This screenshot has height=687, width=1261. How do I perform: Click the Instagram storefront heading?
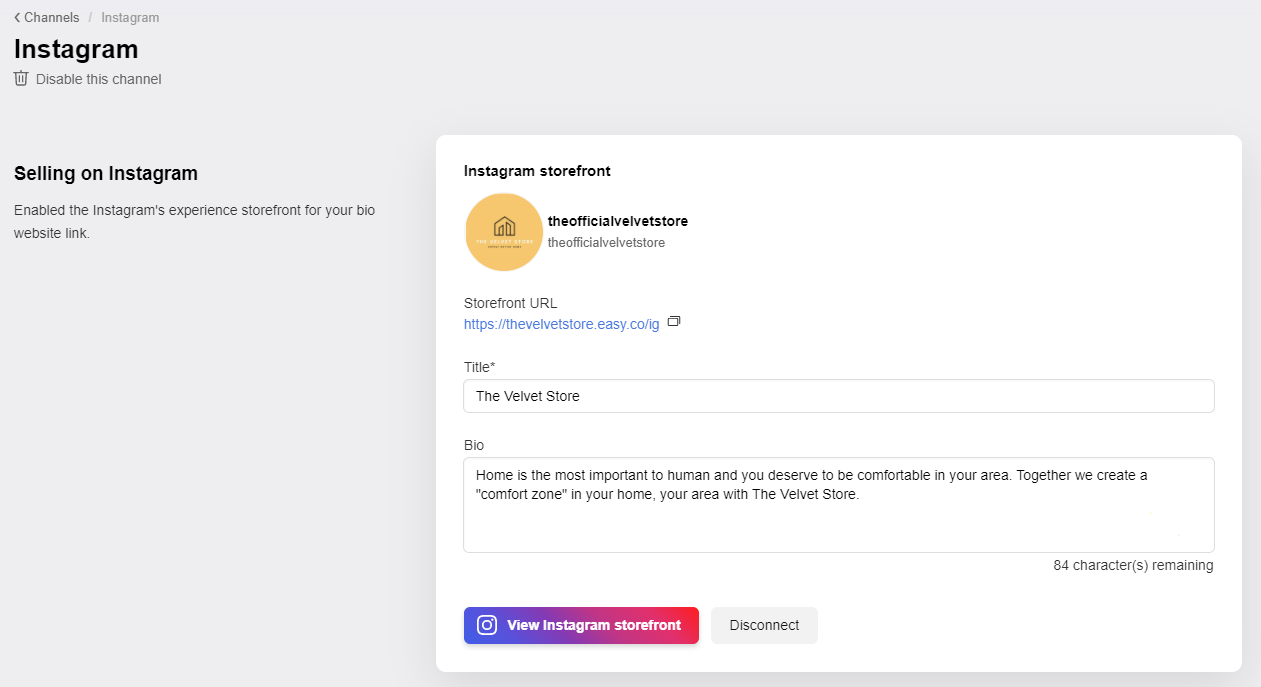537,171
